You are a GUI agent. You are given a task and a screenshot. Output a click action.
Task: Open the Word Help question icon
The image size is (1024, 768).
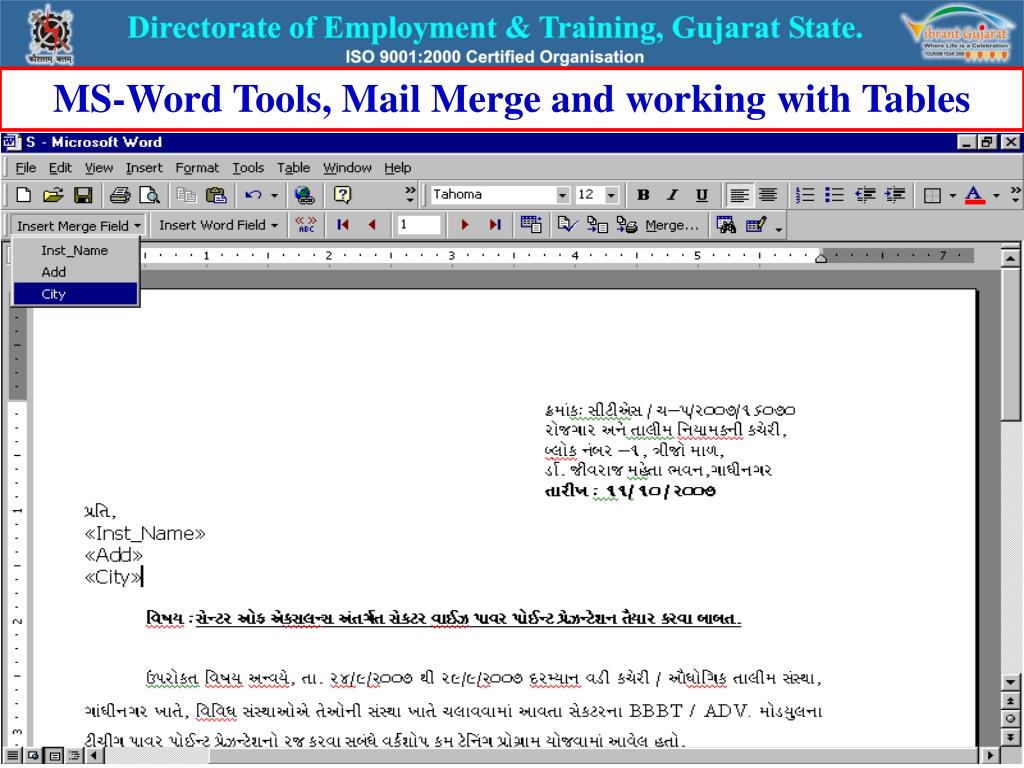[342, 195]
